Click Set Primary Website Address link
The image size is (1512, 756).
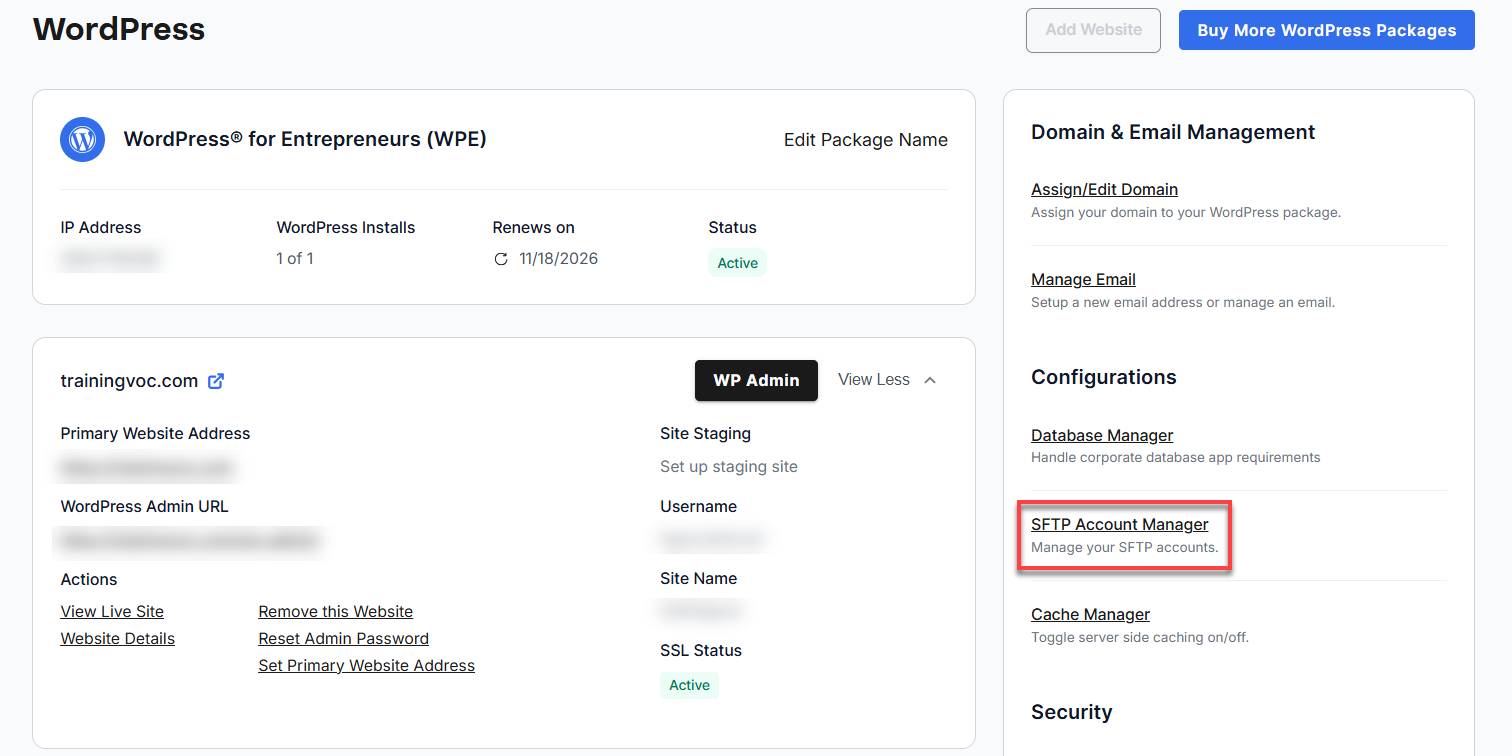[x=366, y=665]
